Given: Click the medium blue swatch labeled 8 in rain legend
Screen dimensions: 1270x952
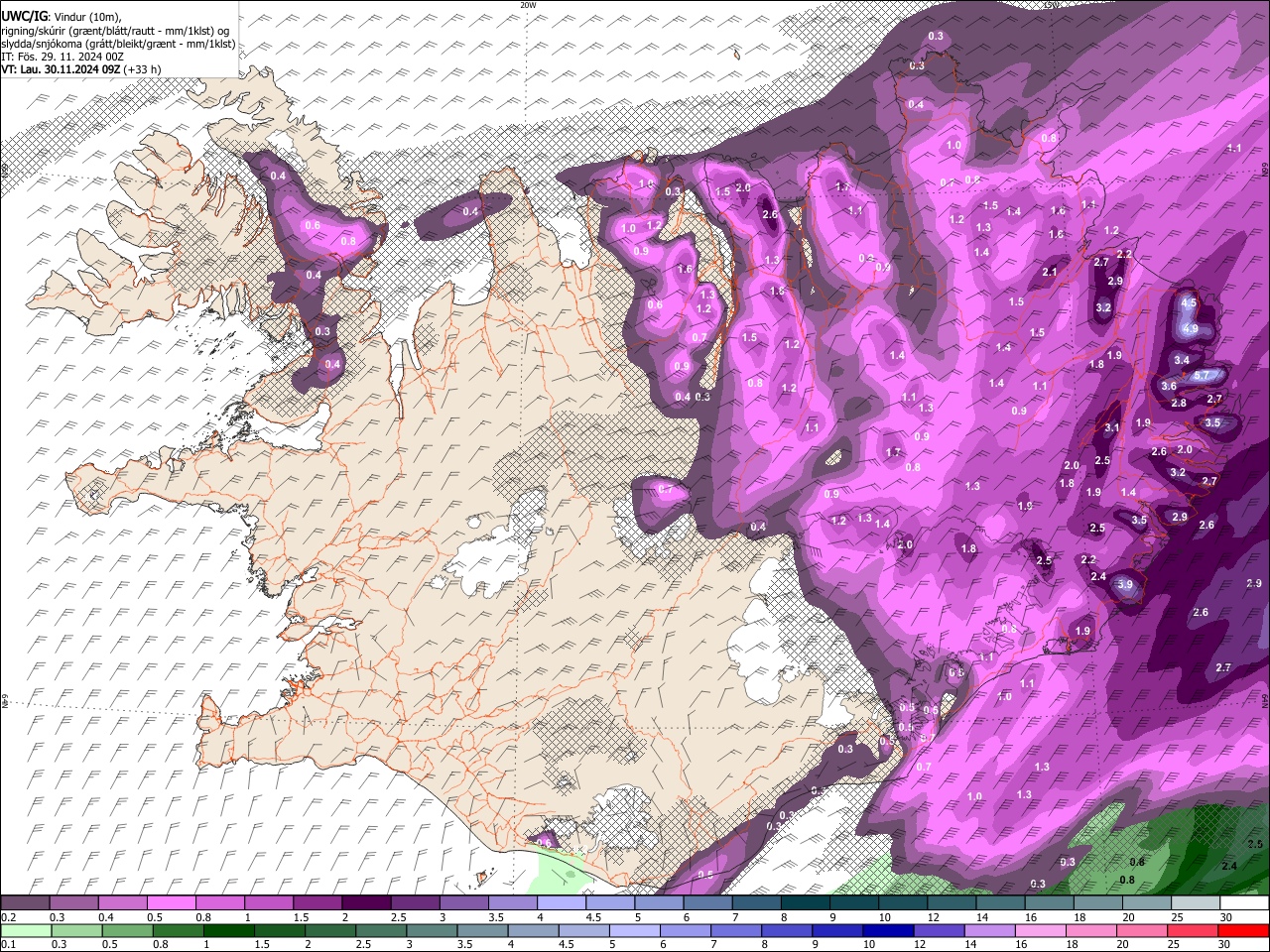Looking at the screenshot, I should coord(786,930).
